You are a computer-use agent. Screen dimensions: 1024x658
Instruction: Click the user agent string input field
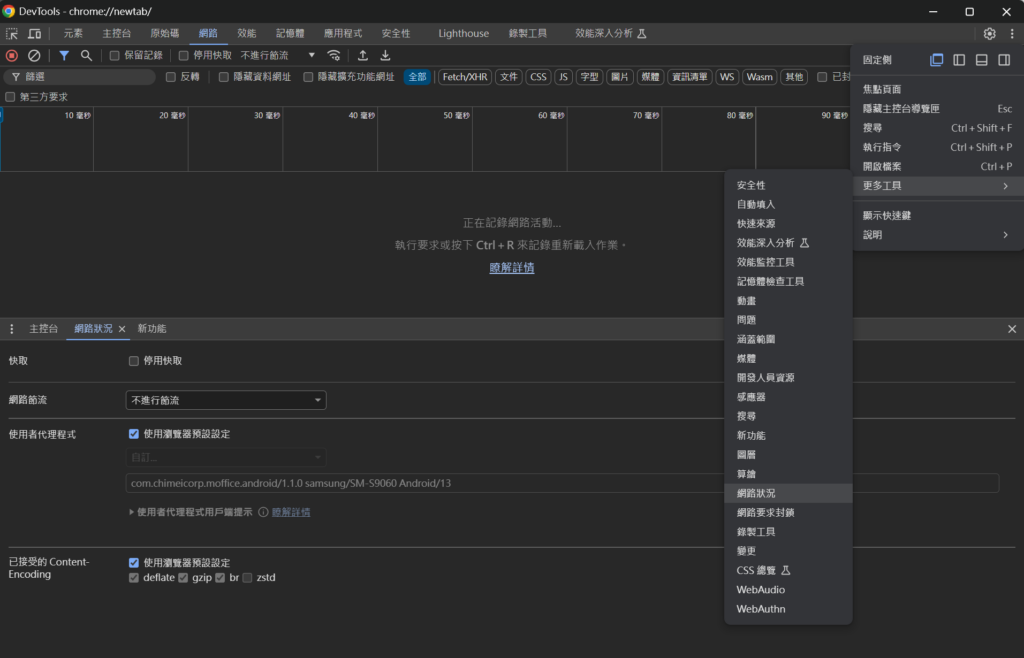click(562, 484)
